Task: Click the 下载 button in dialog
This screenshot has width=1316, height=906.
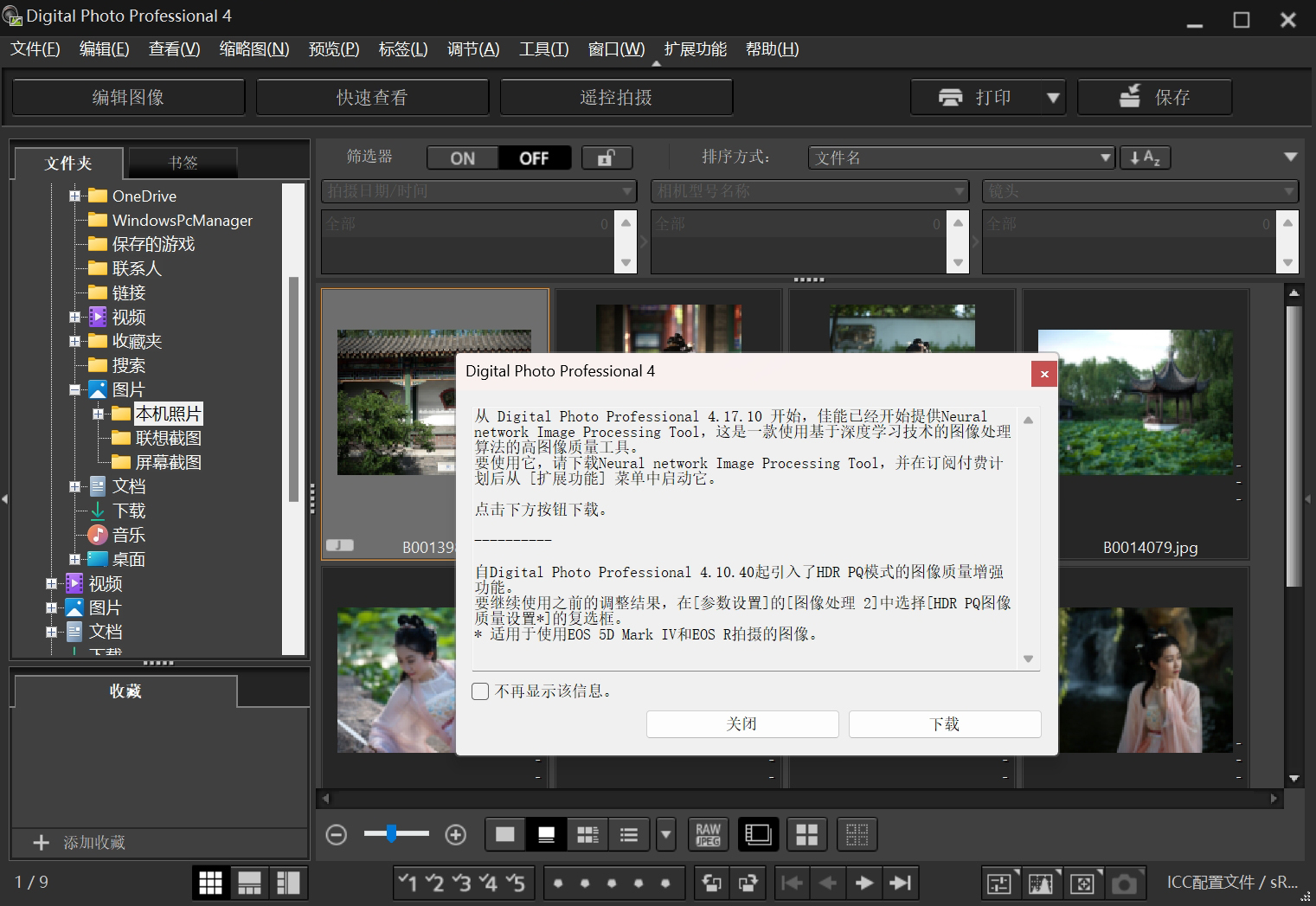Action: pyautogui.click(x=944, y=724)
